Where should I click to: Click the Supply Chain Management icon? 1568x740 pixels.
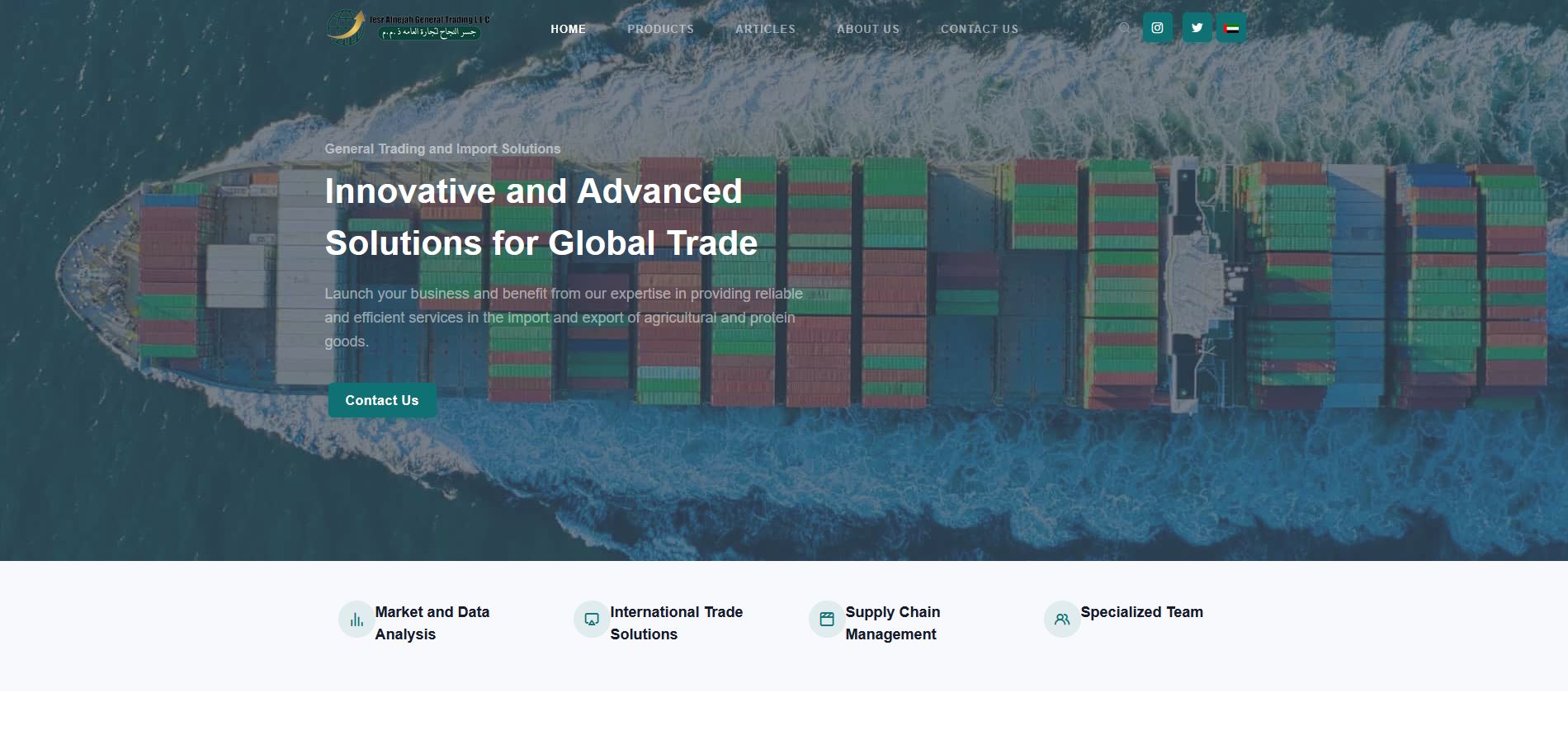[827, 620]
